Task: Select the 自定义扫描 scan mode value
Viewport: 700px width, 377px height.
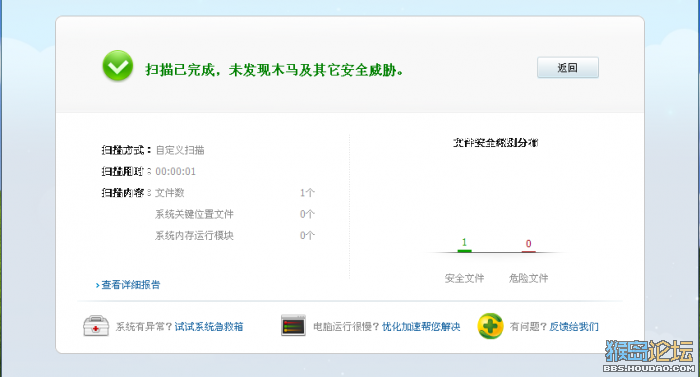Action: click(x=180, y=150)
